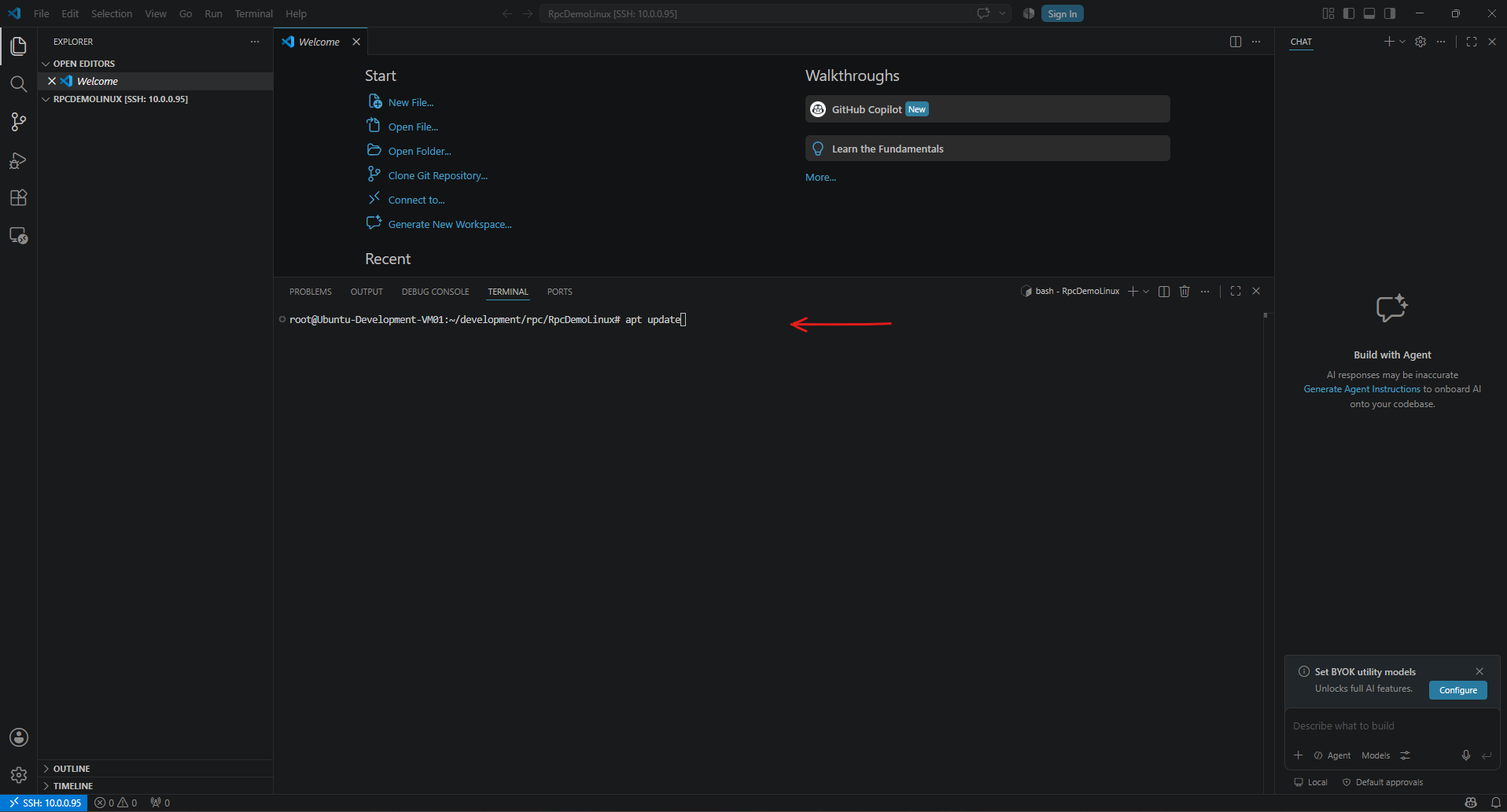
Task: Switch to the Output panel tab
Action: pos(367,292)
